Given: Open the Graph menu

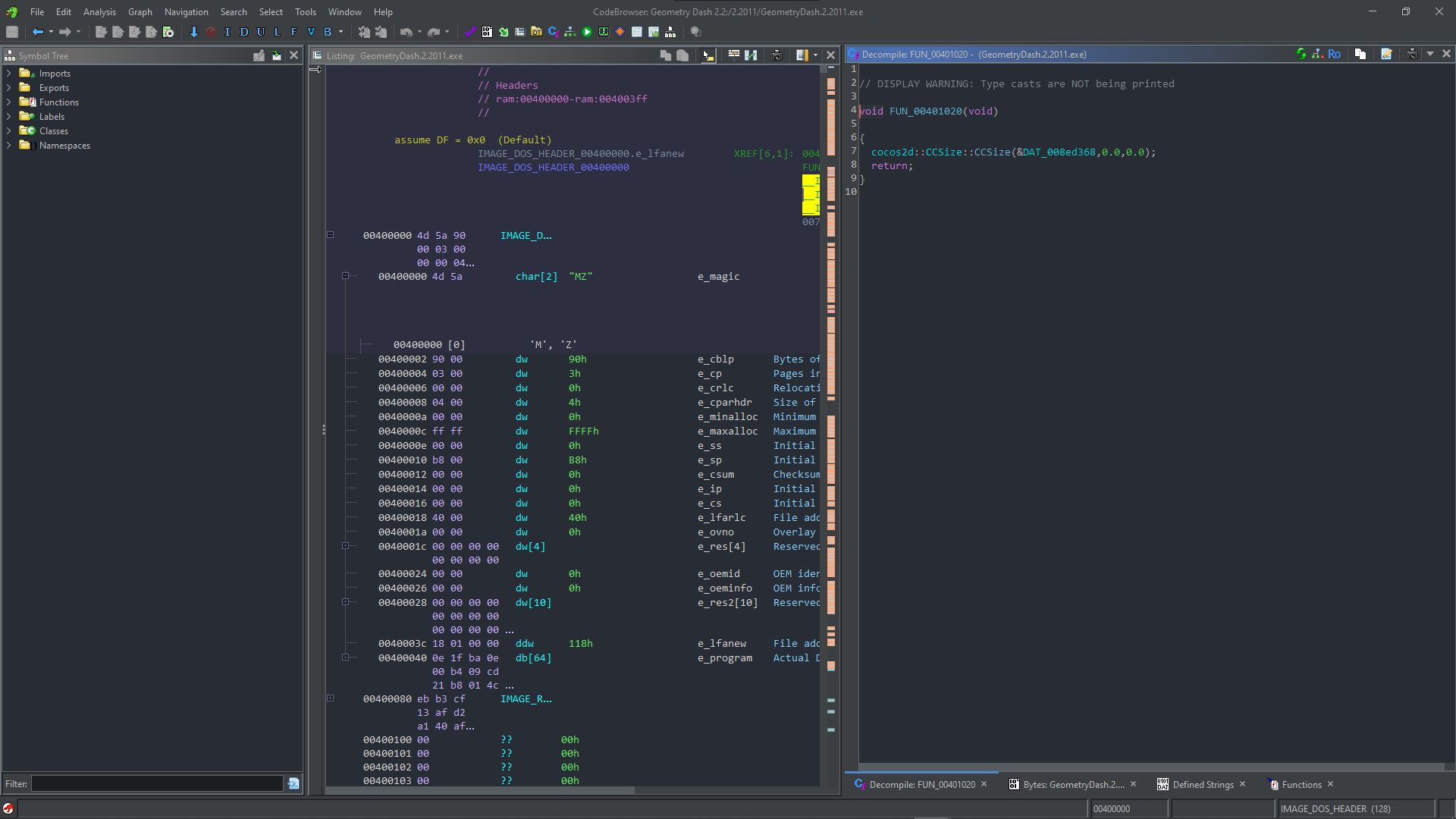Looking at the screenshot, I should [140, 11].
